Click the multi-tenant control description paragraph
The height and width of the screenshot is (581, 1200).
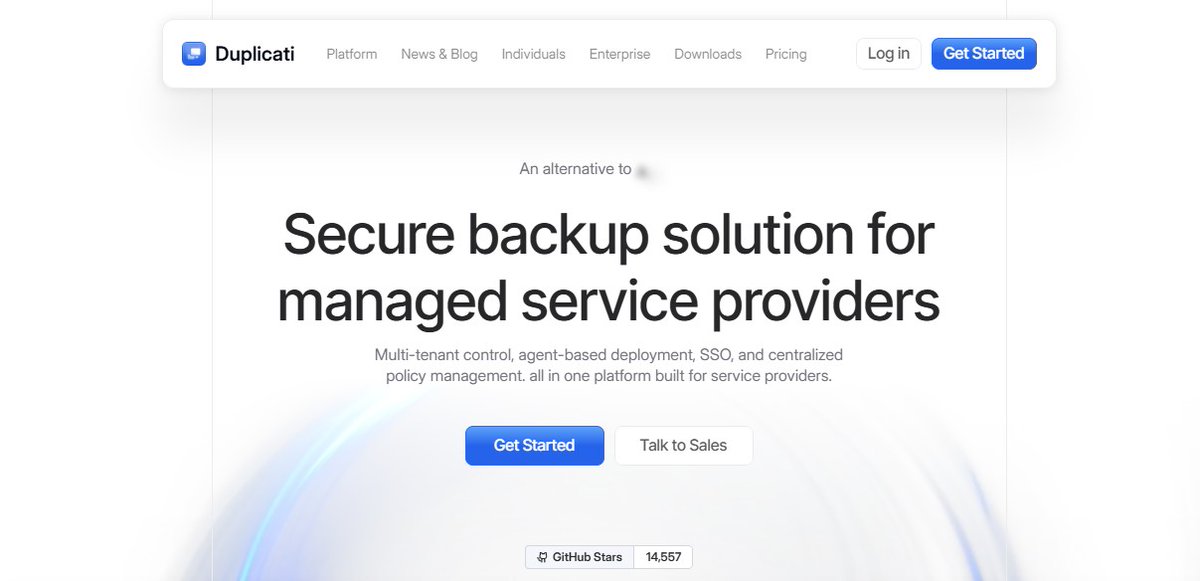tap(609, 366)
